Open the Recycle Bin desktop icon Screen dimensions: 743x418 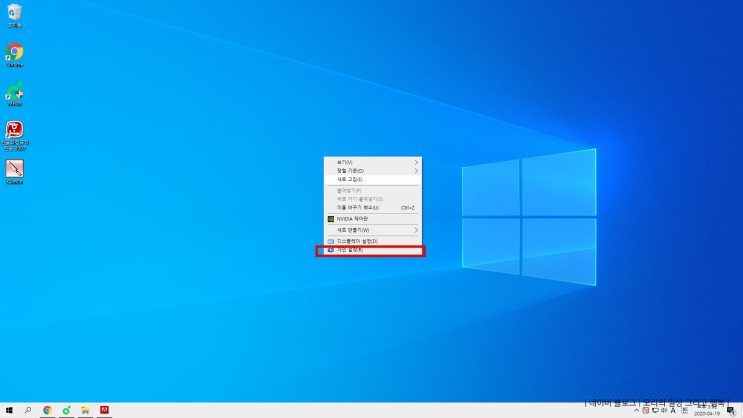tap(15, 16)
